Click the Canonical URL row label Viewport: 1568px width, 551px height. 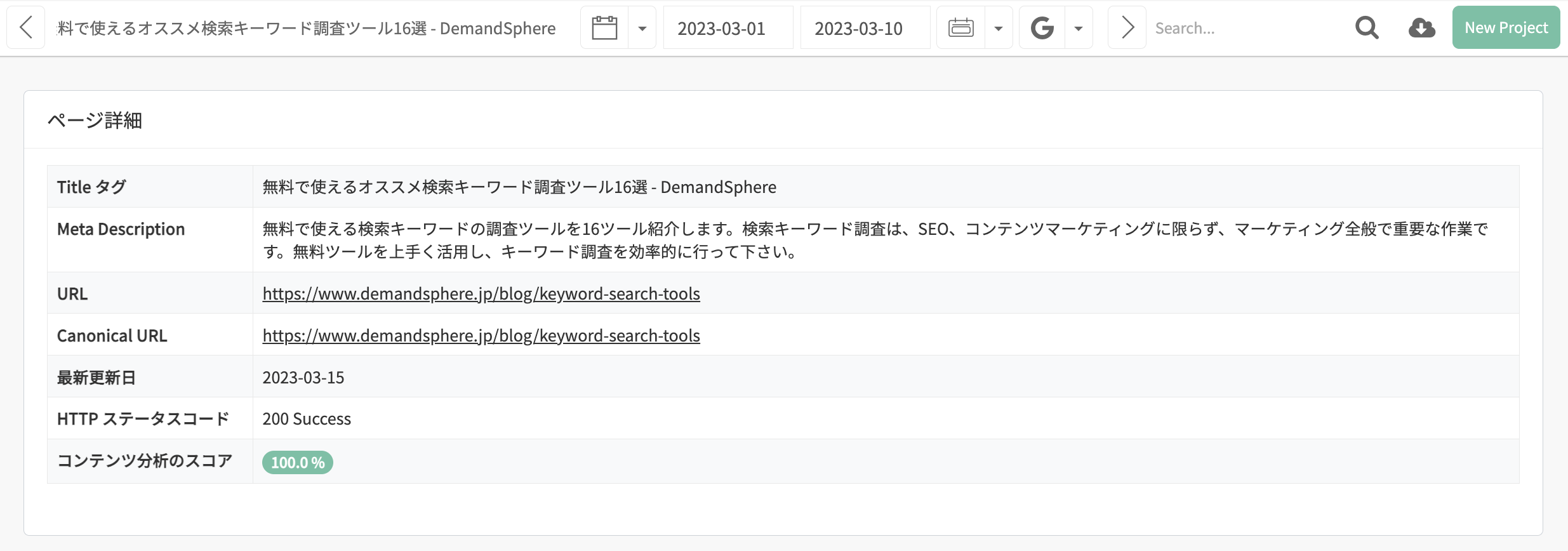tap(112, 336)
